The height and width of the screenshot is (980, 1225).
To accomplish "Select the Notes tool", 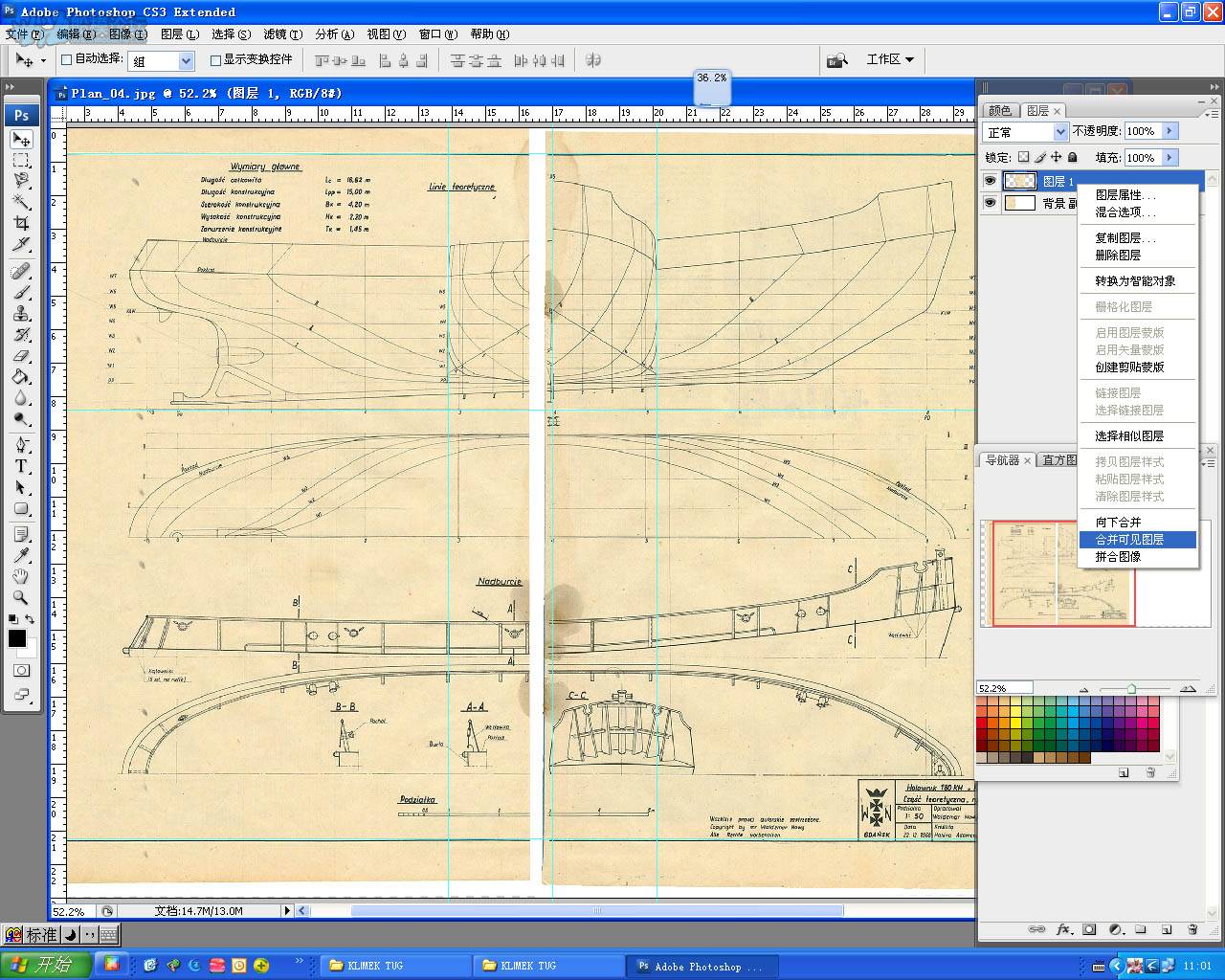I will click(x=21, y=535).
